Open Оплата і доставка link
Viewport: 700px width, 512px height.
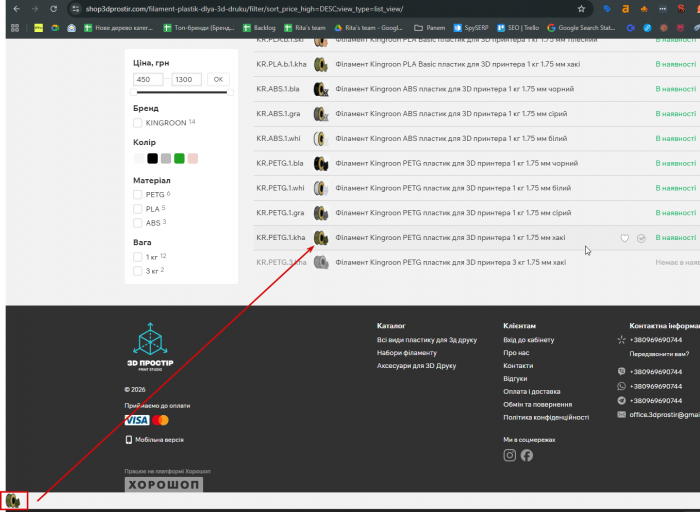(x=532, y=392)
